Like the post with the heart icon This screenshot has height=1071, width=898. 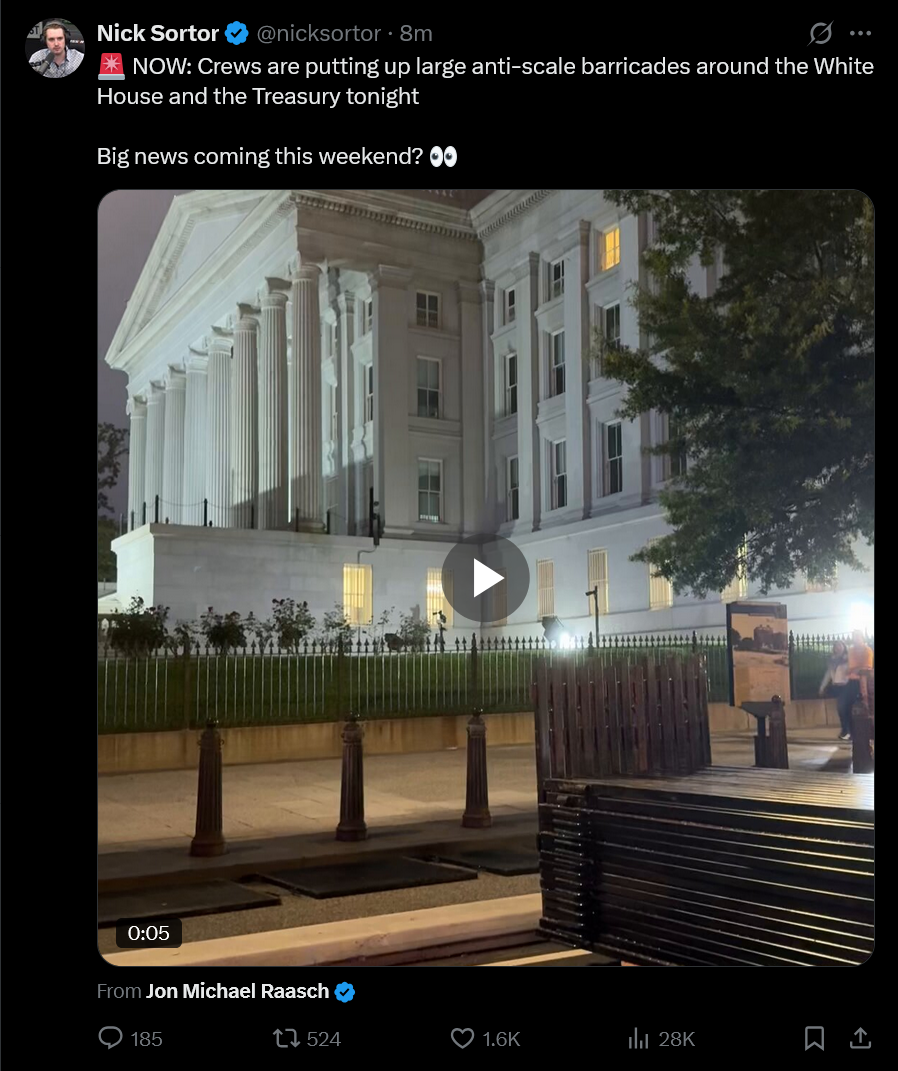pyautogui.click(x=462, y=1038)
